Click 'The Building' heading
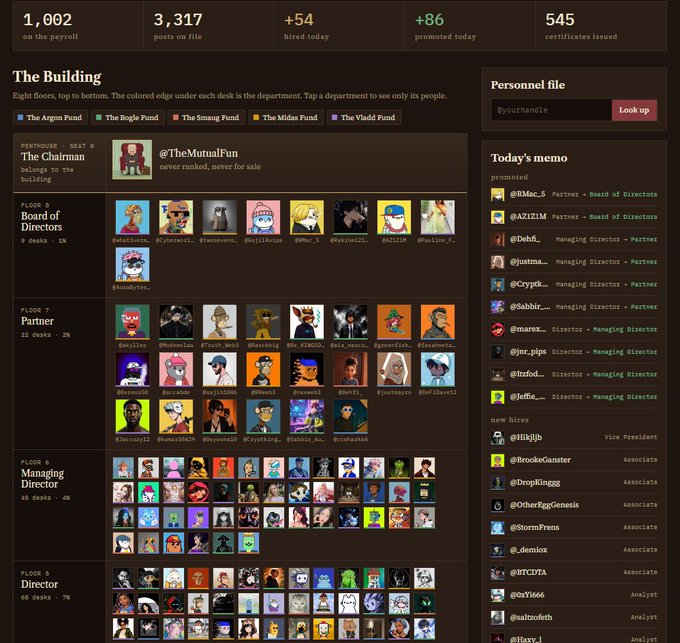Screen dimensions: 680x643 tap(57, 77)
